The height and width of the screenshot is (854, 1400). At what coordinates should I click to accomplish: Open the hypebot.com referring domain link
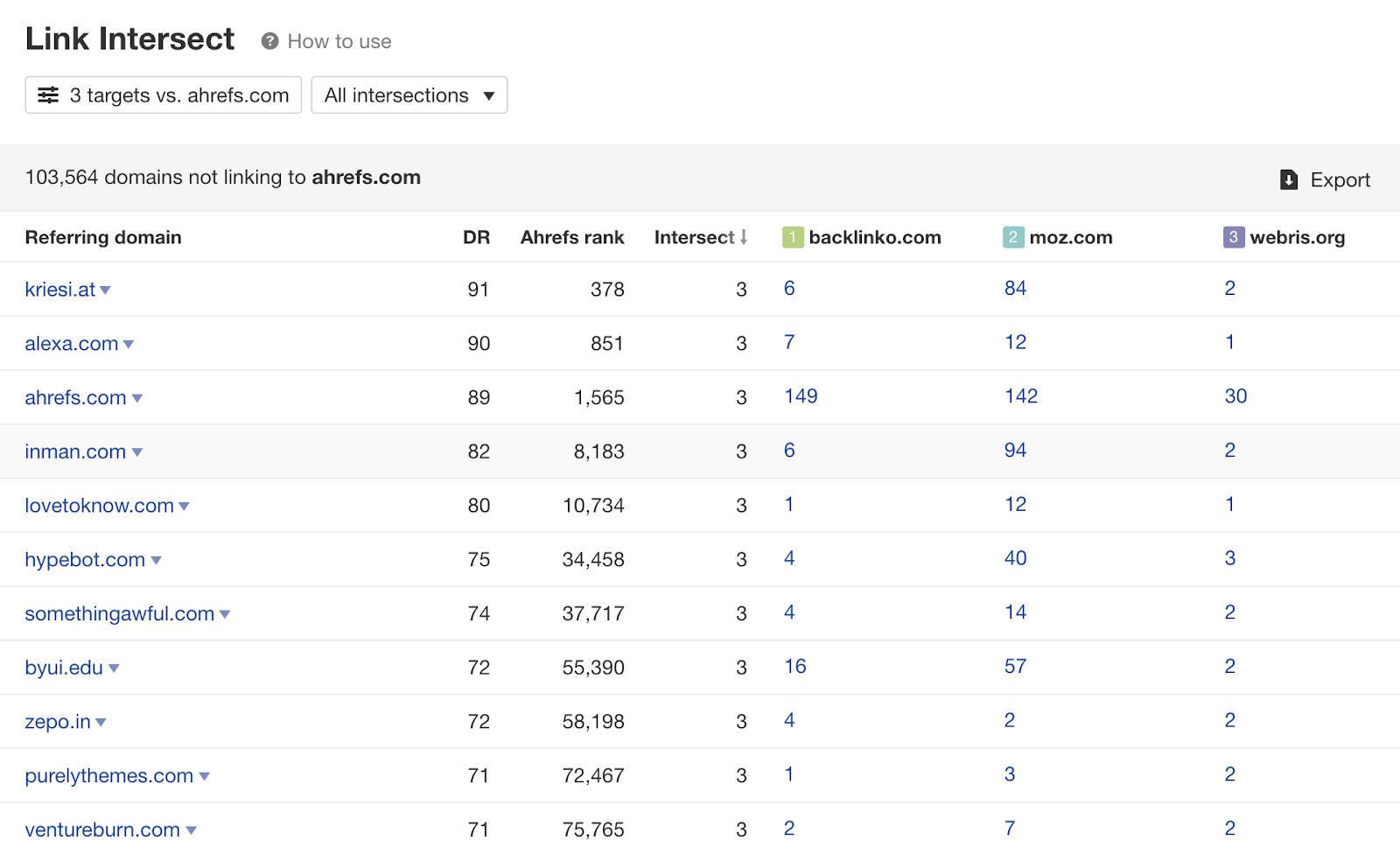(86, 560)
